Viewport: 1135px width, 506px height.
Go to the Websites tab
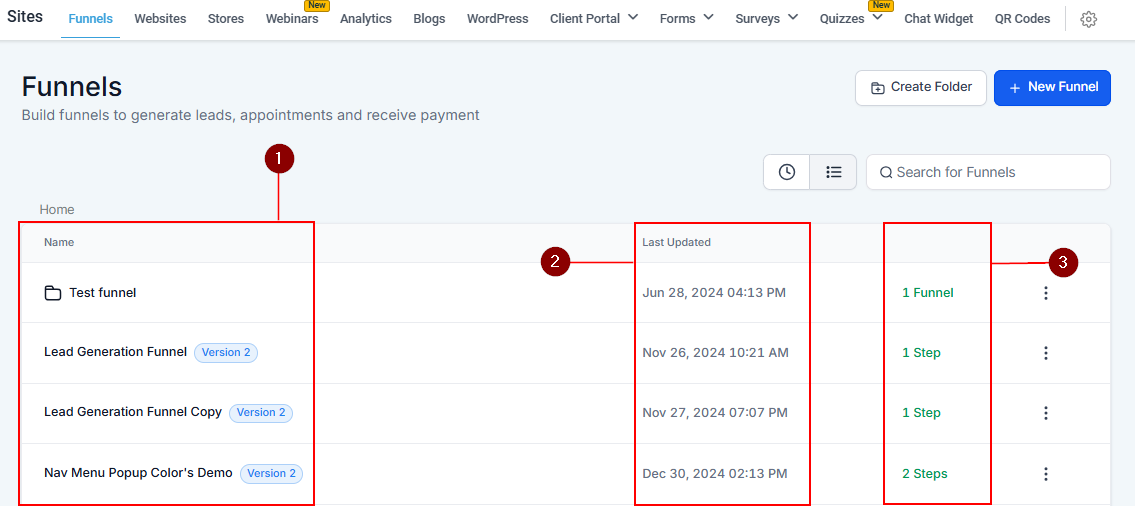160,18
